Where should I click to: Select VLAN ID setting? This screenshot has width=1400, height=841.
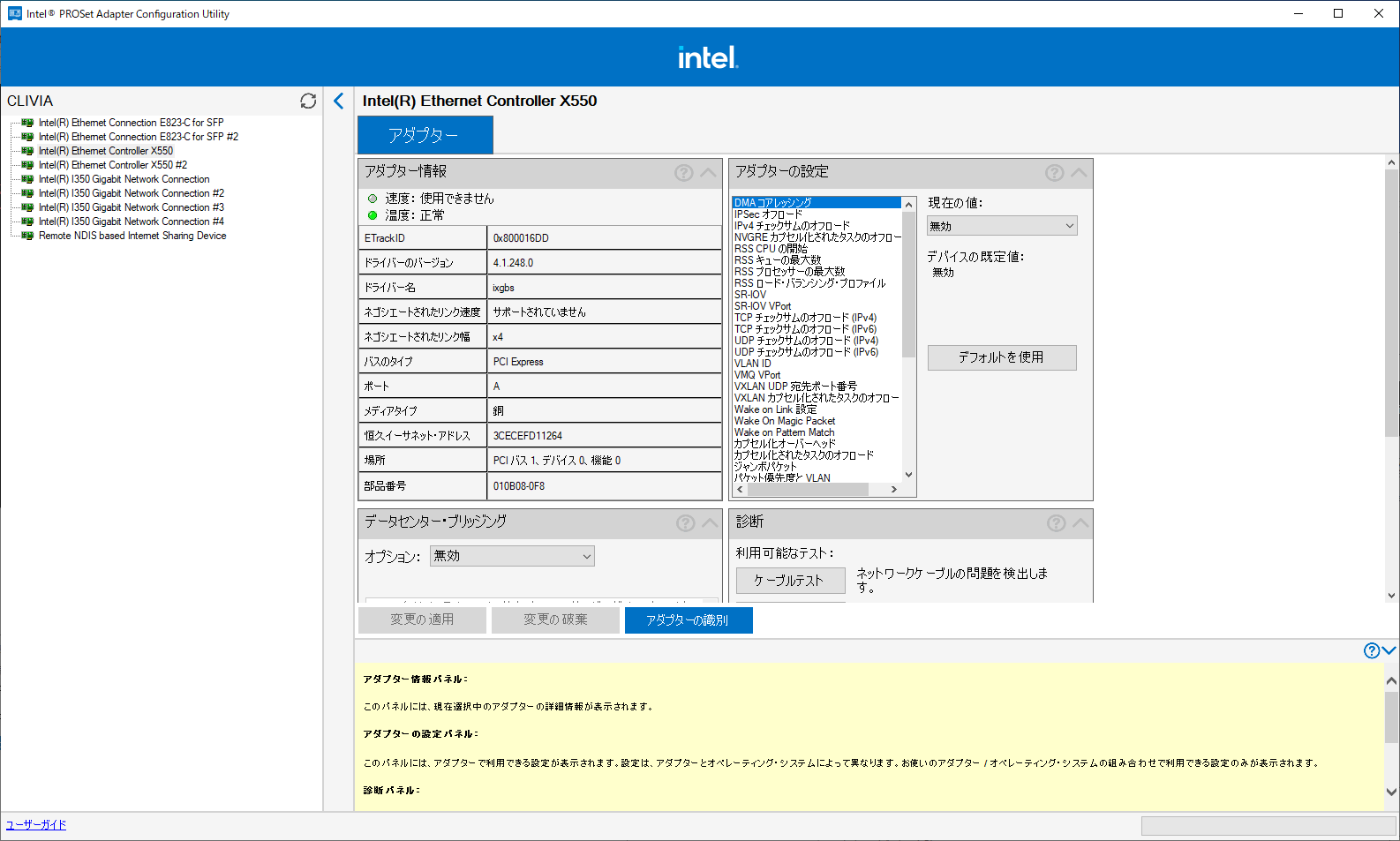[x=753, y=364]
